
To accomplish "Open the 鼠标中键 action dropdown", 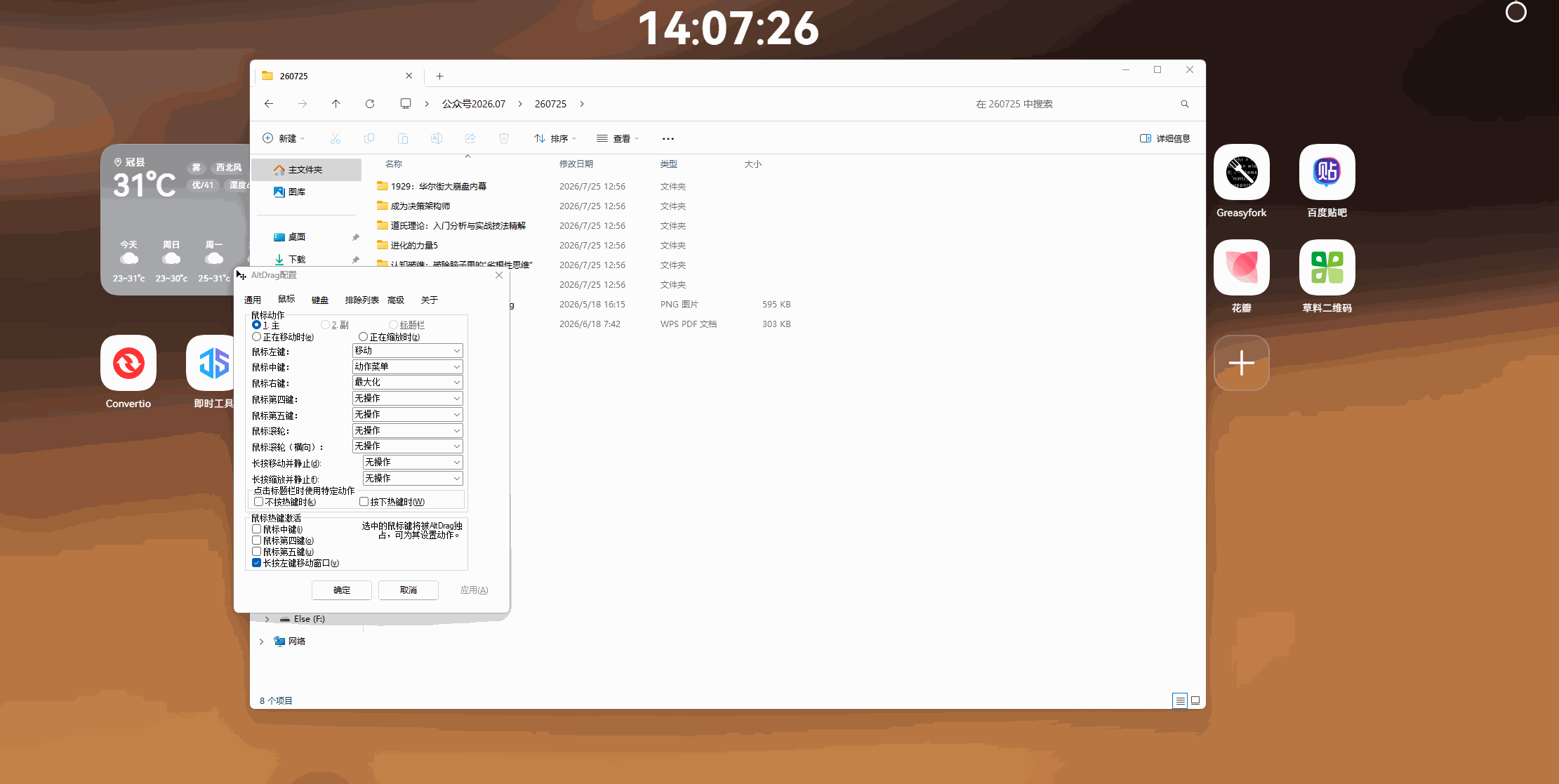I will coord(407,366).
